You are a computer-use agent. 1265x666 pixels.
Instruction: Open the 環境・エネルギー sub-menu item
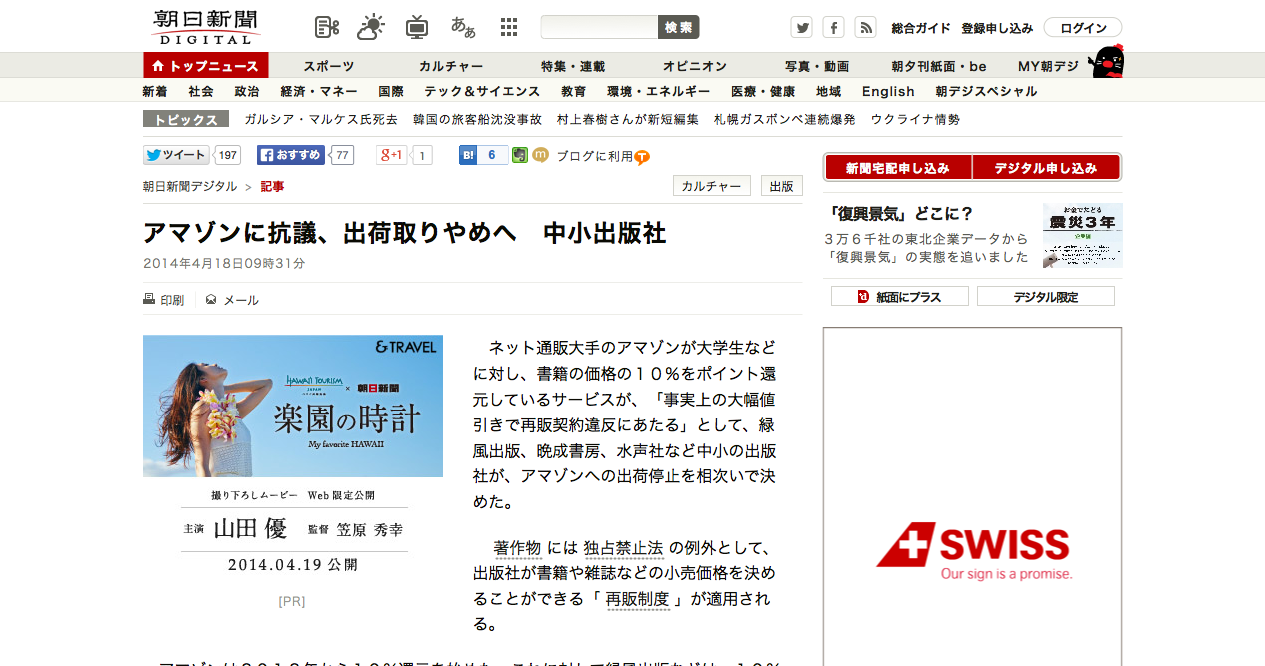659,91
